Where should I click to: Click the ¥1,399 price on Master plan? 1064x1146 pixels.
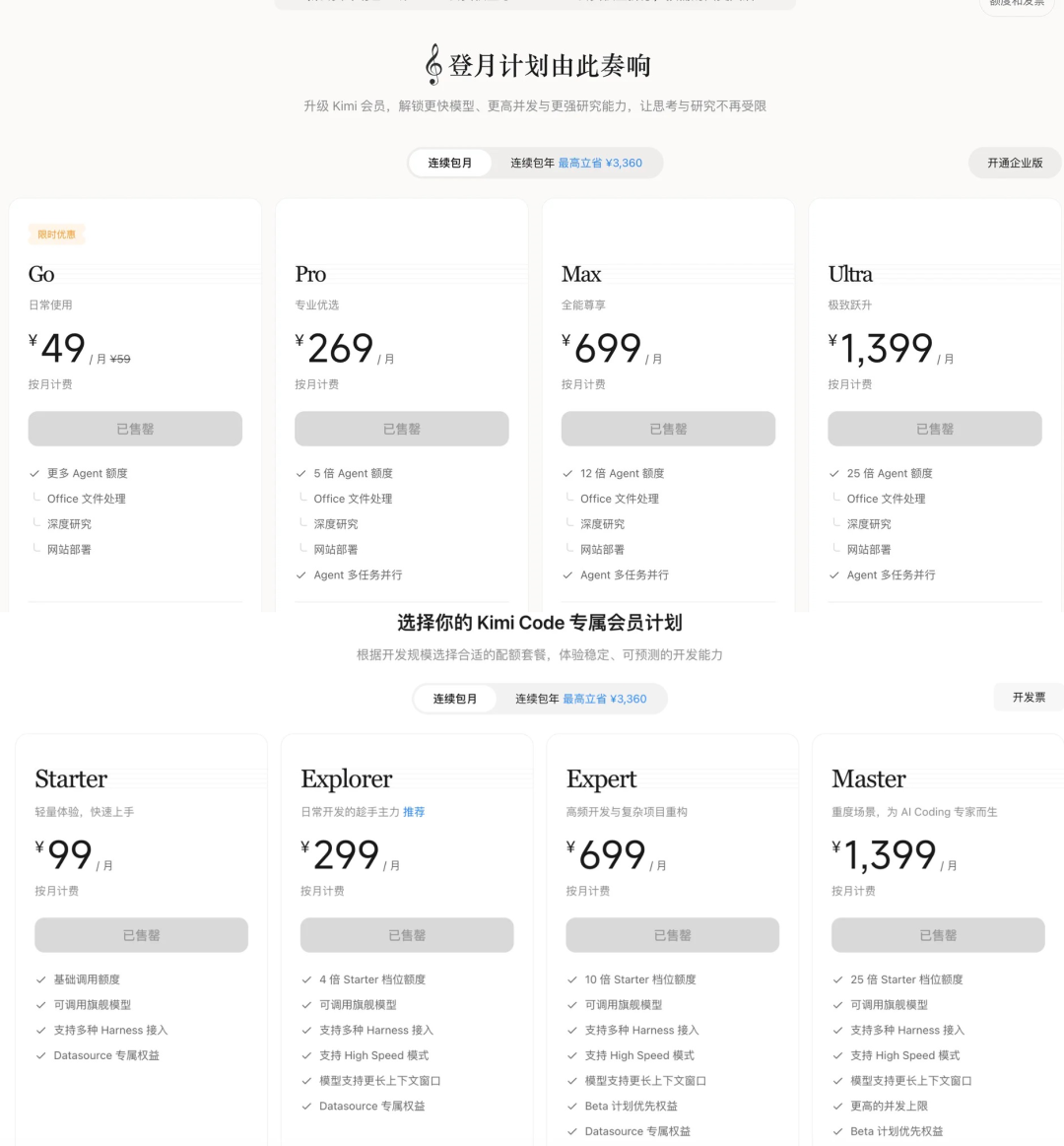(885, 854)
